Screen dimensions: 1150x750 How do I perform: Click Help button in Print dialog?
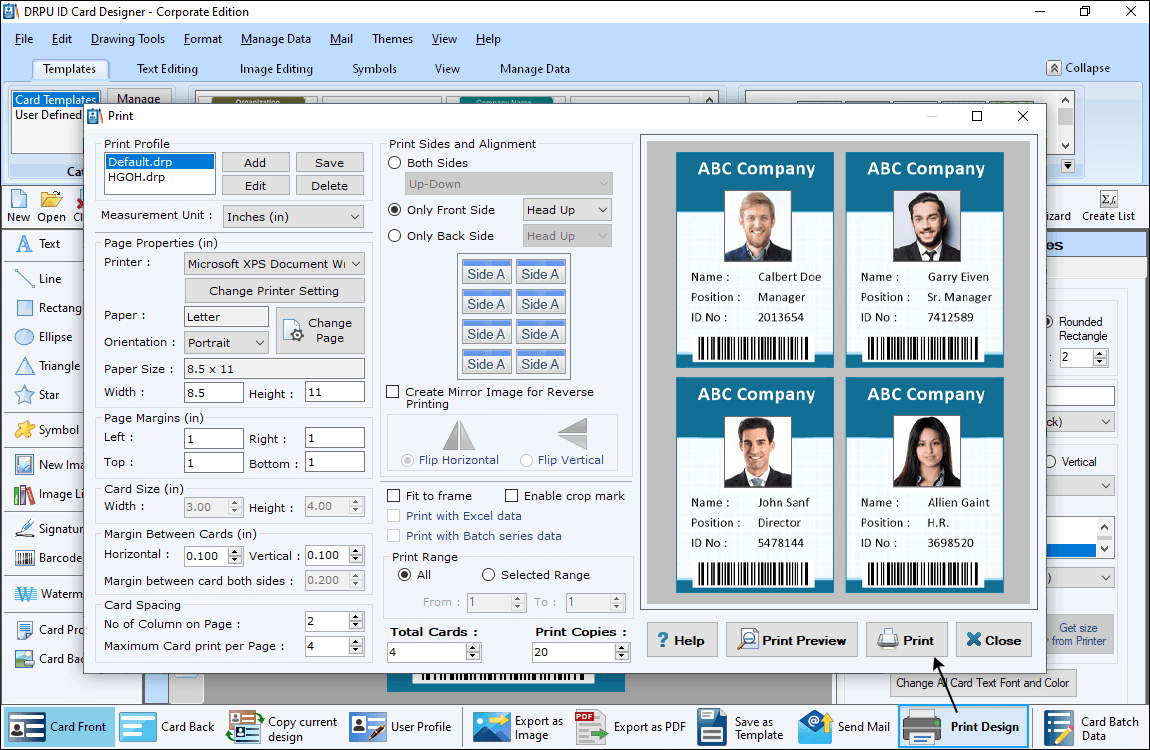(682, 640)
